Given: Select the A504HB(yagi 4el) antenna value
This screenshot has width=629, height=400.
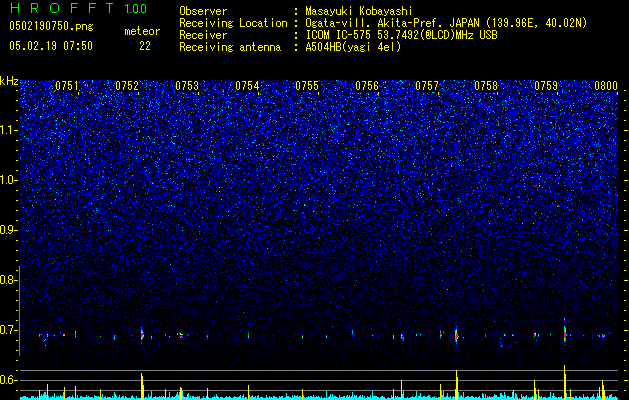Looking at the screenshot, I should click(353, 47).
